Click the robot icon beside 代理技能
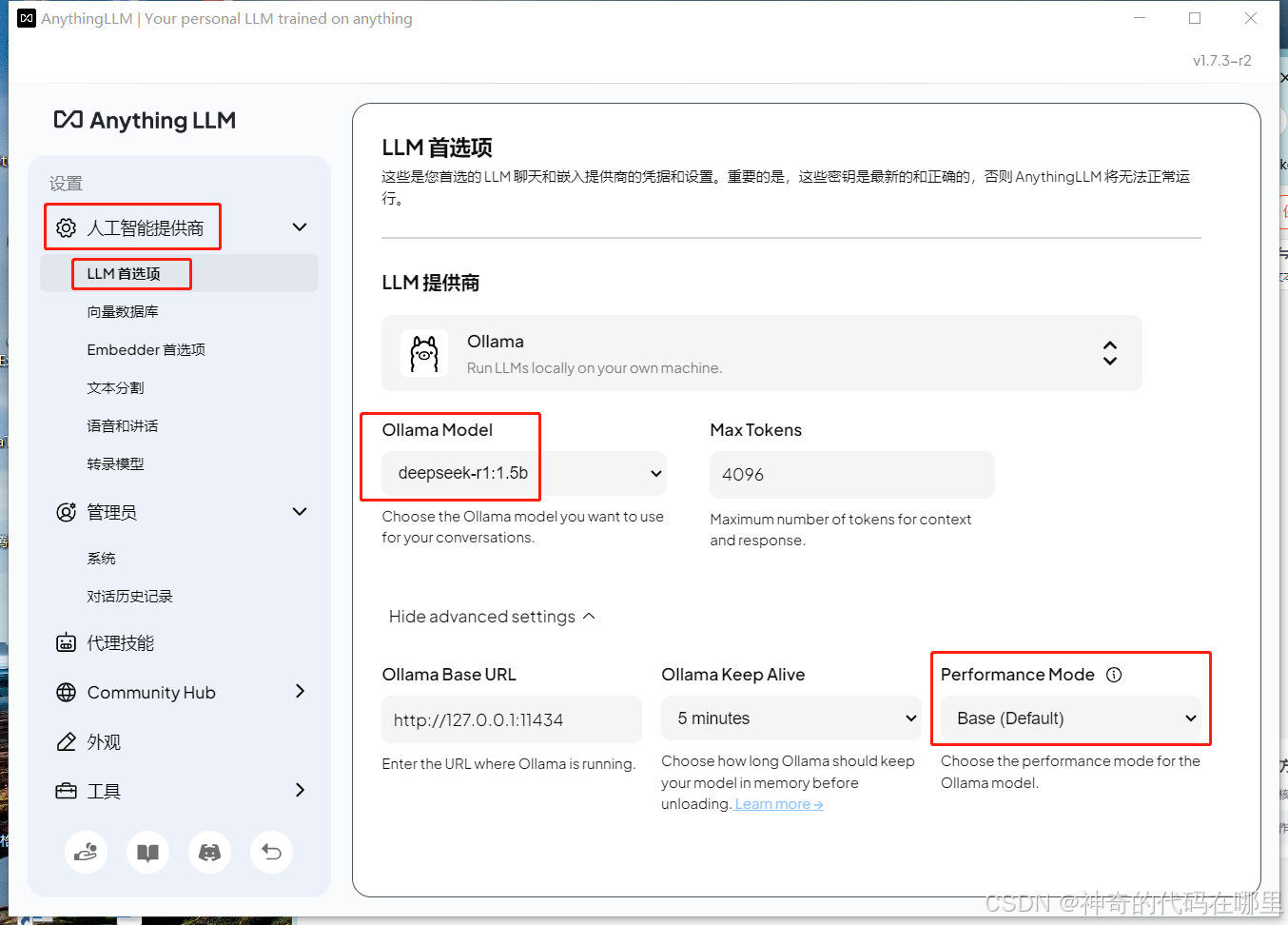This screenshot has height=925, width=1288. 66,643
